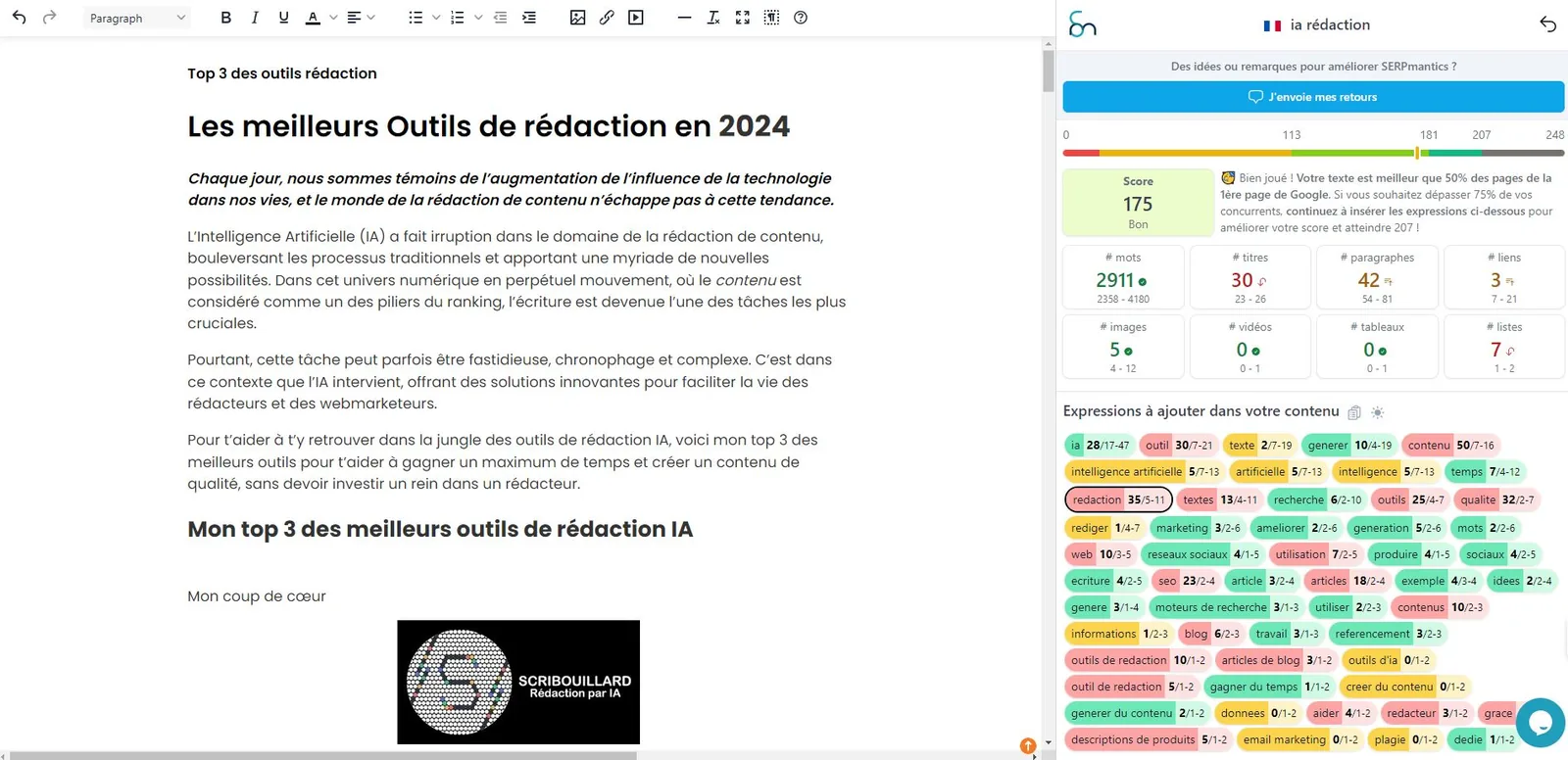Click the Scribouillard image in the article
The height and width of the screenshot is (760, 1568).
point(518,682)
